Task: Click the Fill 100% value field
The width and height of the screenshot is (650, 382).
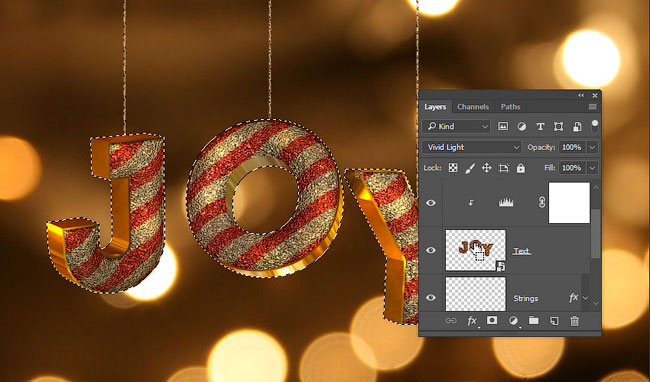Action: tap(572, 168)
